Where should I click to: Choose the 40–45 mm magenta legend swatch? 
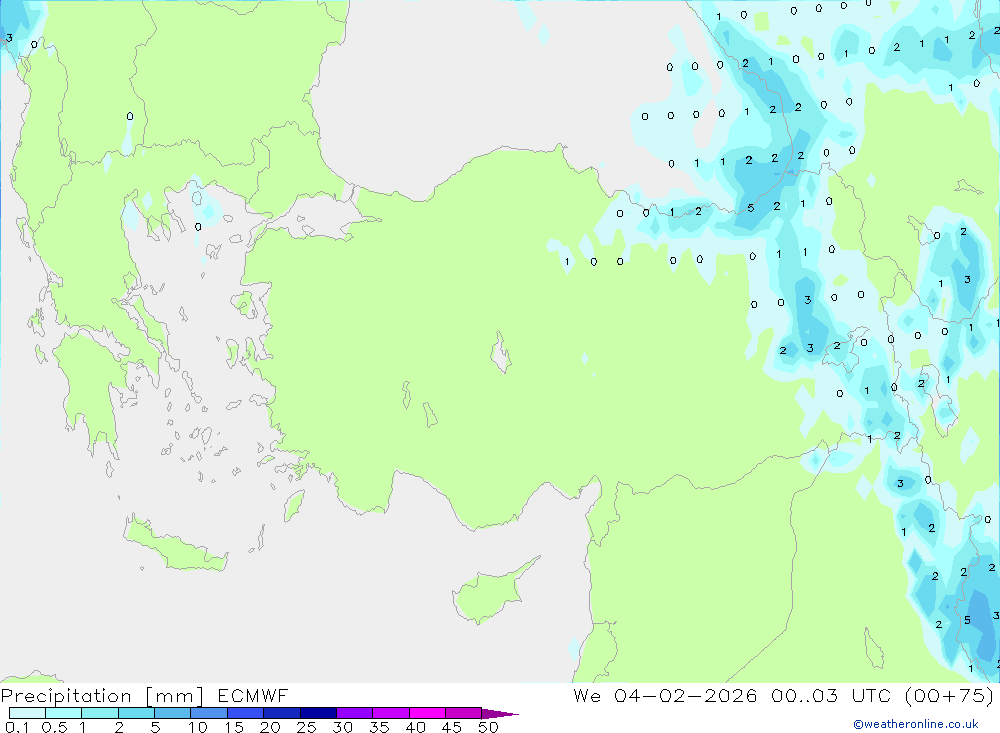427,713
